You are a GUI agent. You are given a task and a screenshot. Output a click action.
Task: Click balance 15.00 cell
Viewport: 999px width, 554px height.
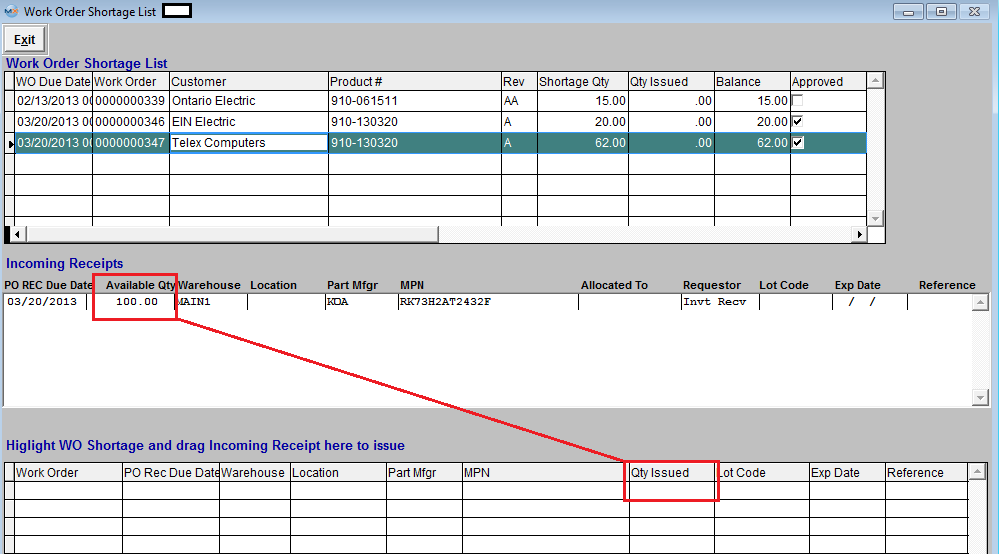752,101
